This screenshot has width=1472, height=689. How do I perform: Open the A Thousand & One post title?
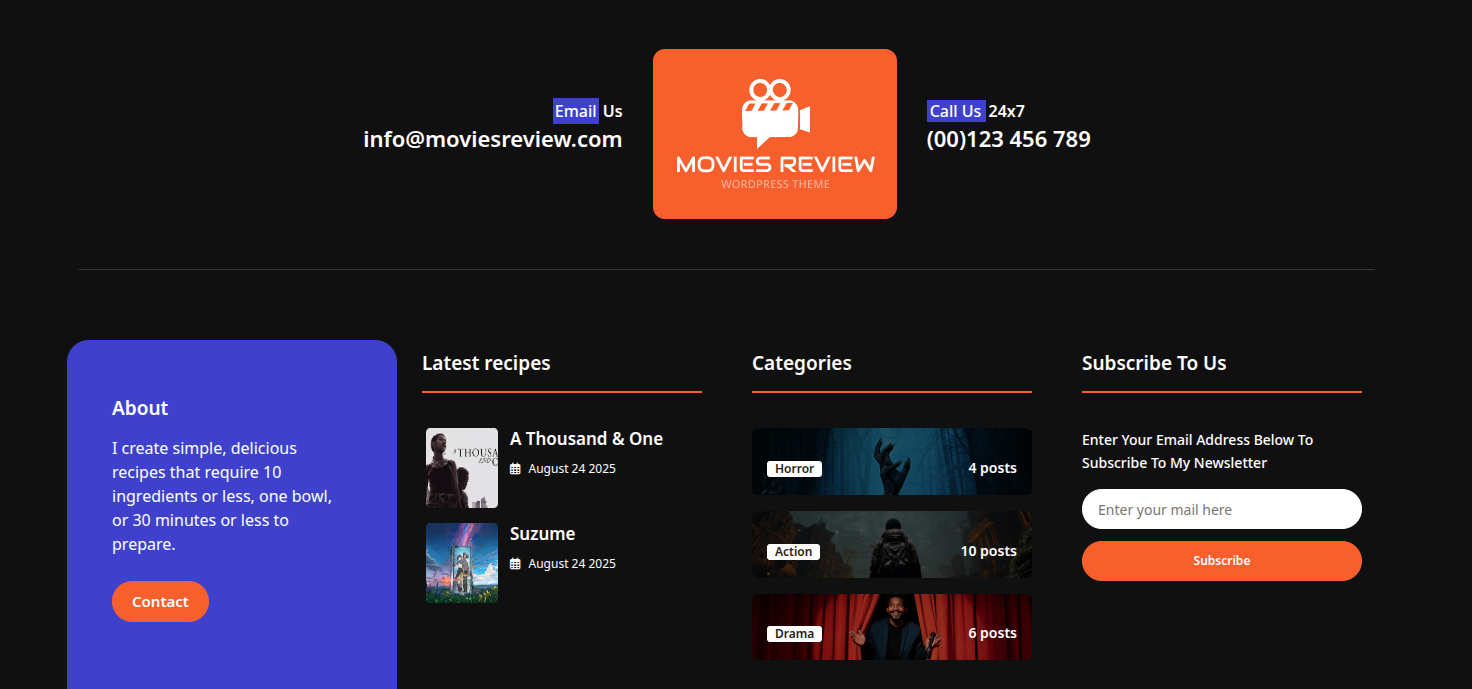point(586,439)
